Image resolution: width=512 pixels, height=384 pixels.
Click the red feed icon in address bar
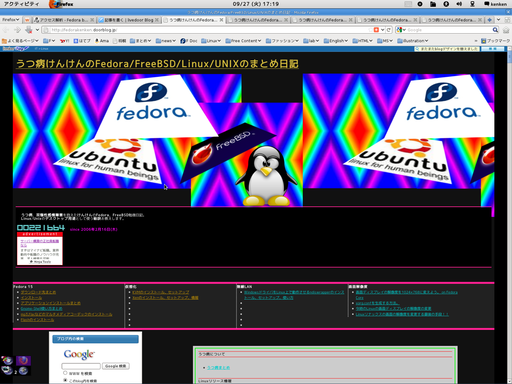(376, 30)
